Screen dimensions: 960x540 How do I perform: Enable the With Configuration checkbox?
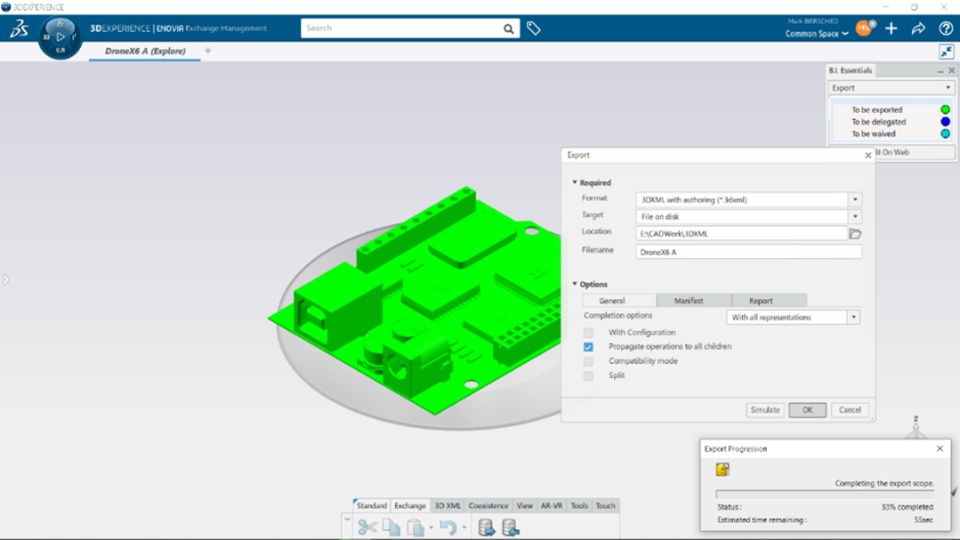(x=588, y=332)
